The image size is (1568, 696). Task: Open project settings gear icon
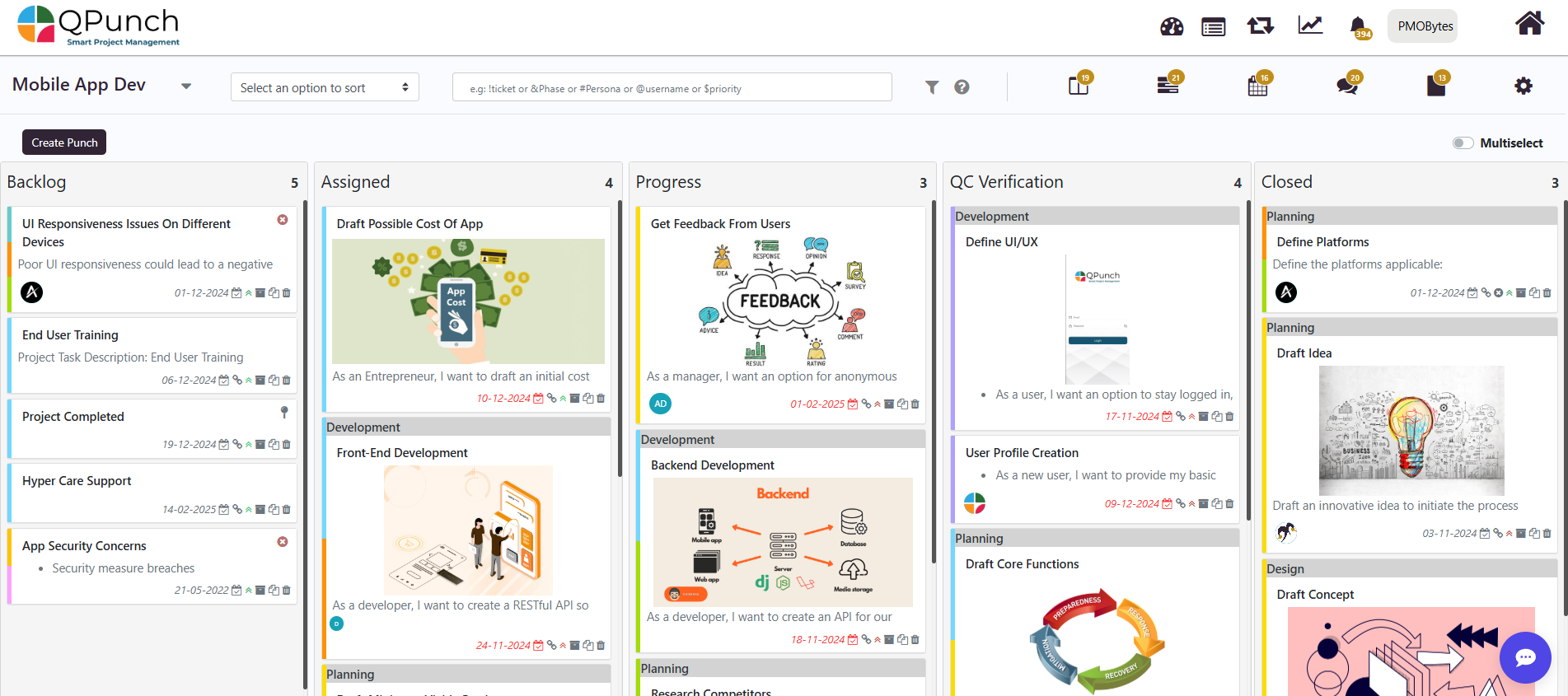click(x=1524, y=86)
